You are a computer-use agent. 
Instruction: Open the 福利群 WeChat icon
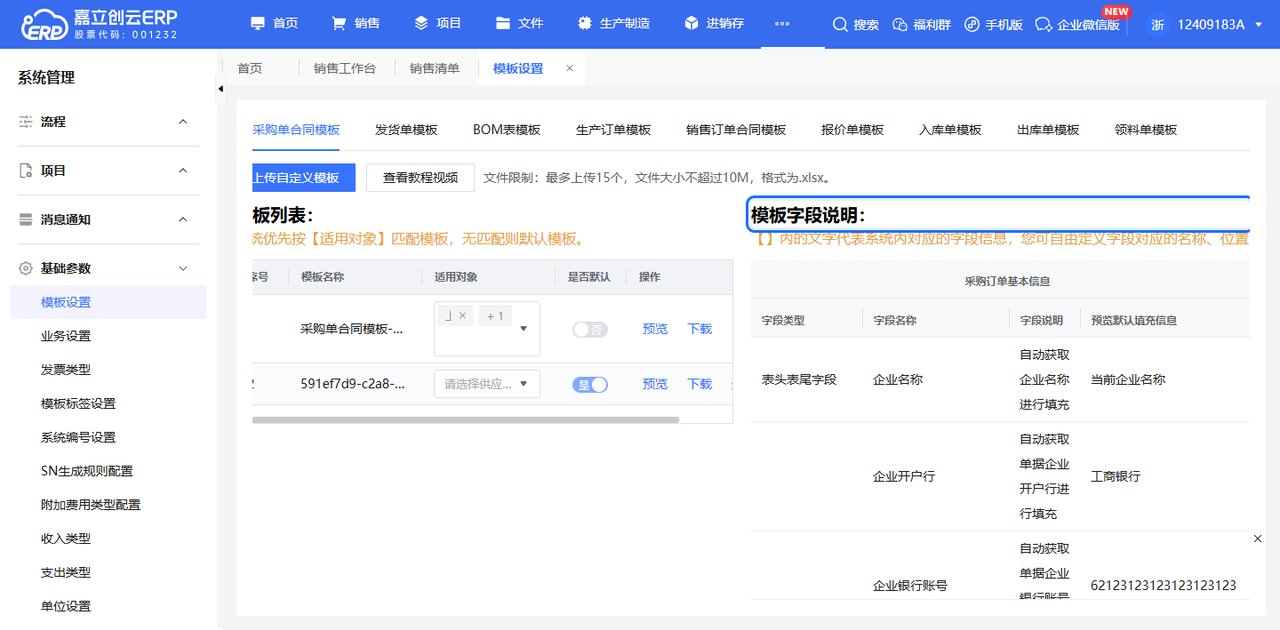pyautogui.click(x=899, y=24)
